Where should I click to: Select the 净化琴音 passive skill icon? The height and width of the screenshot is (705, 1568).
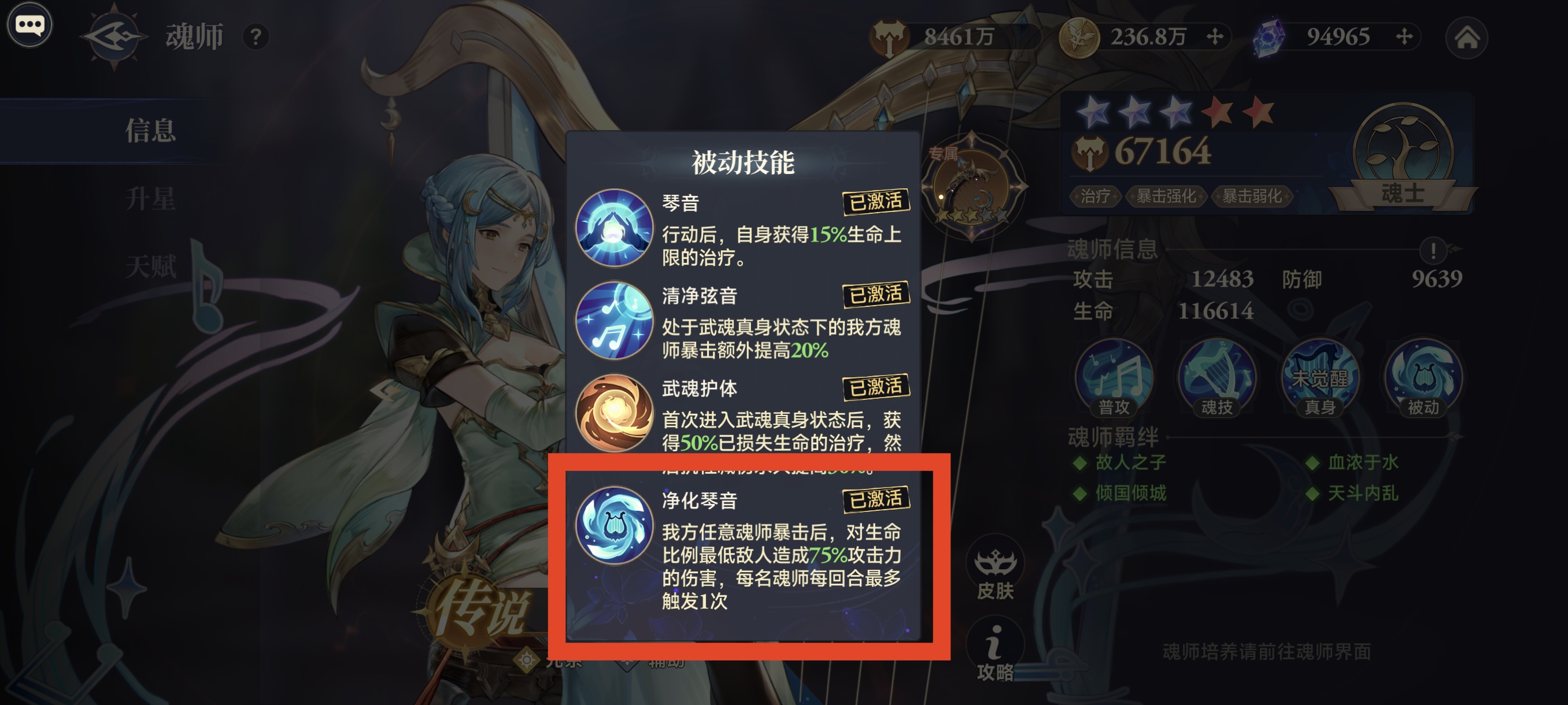click(x=613, y=525)
